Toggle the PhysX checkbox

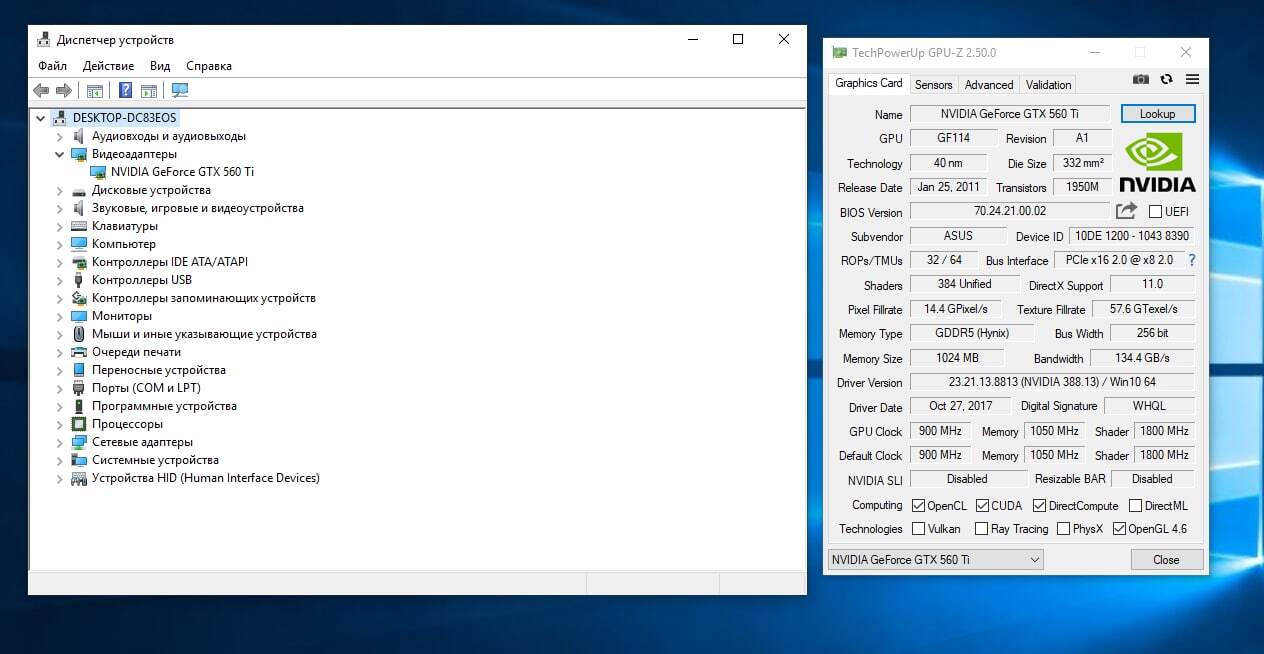(x=1064, y=529)
